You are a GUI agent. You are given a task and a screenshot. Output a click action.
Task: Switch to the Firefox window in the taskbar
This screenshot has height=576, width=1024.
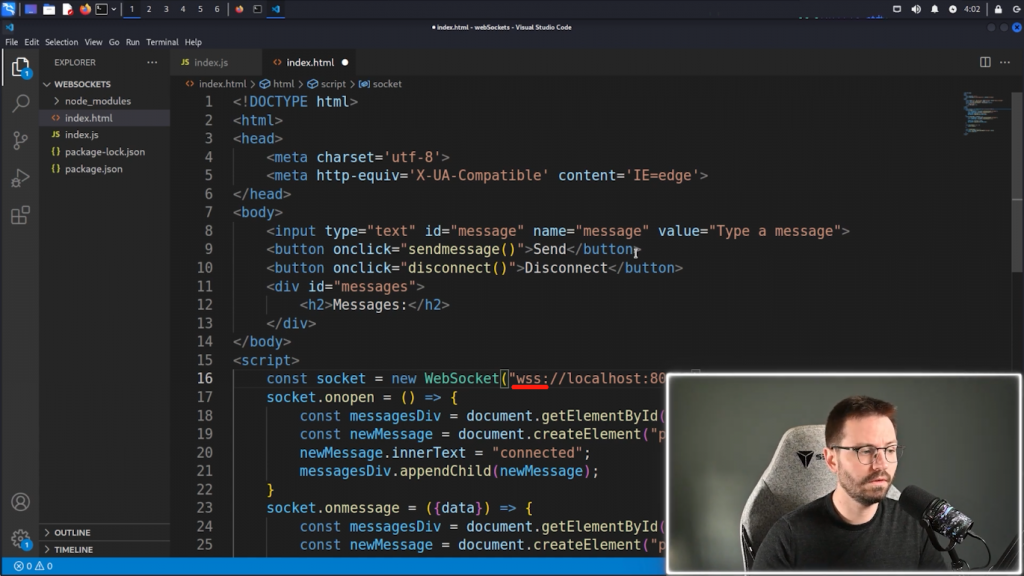[239, 9]
